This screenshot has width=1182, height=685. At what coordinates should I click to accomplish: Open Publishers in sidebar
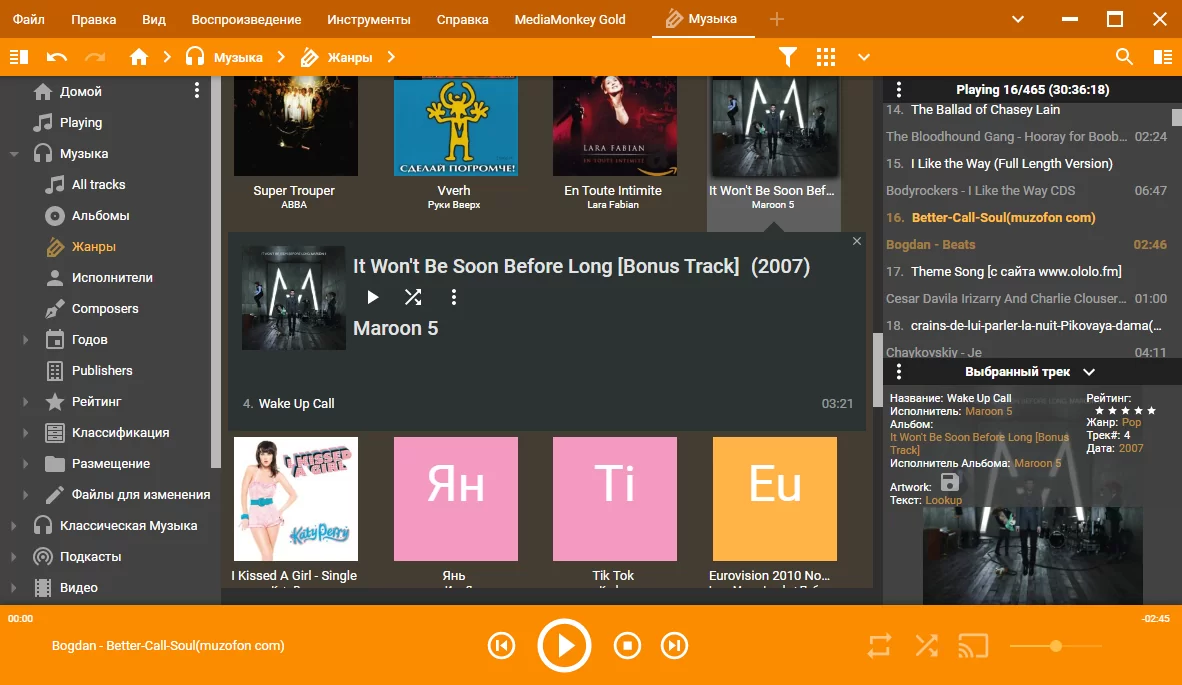[x=102, y=371]
